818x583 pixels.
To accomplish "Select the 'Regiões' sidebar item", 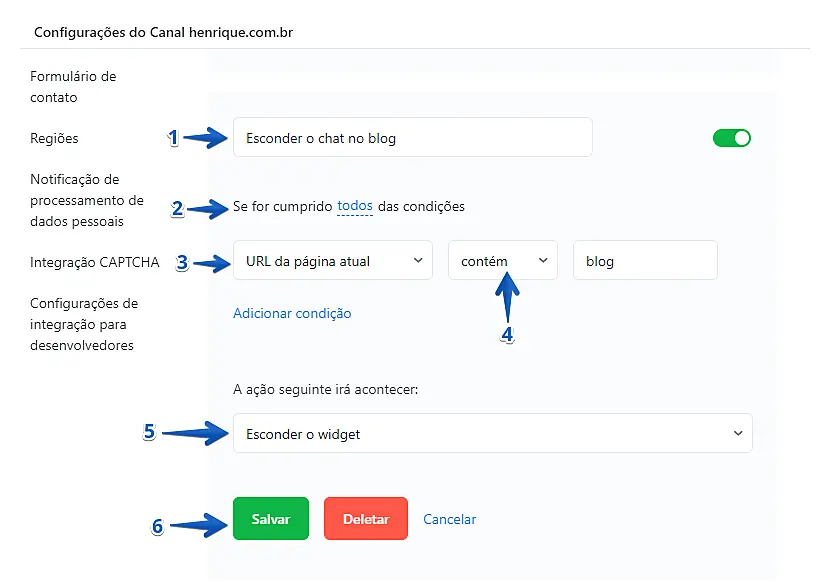I will tap(54, 138).
